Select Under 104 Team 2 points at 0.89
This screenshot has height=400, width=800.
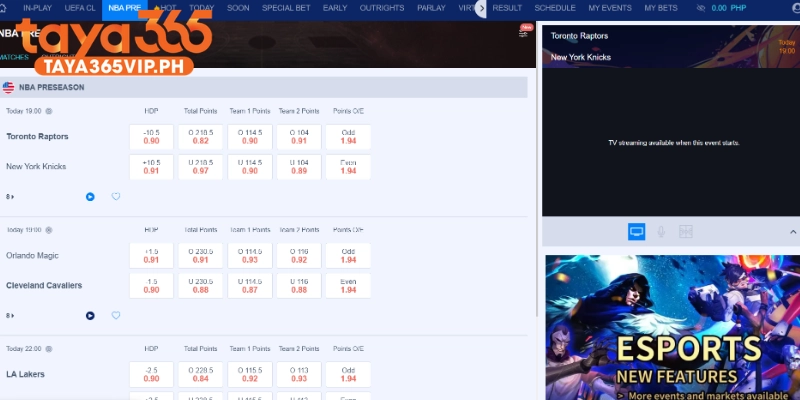[x=299, y=167]
